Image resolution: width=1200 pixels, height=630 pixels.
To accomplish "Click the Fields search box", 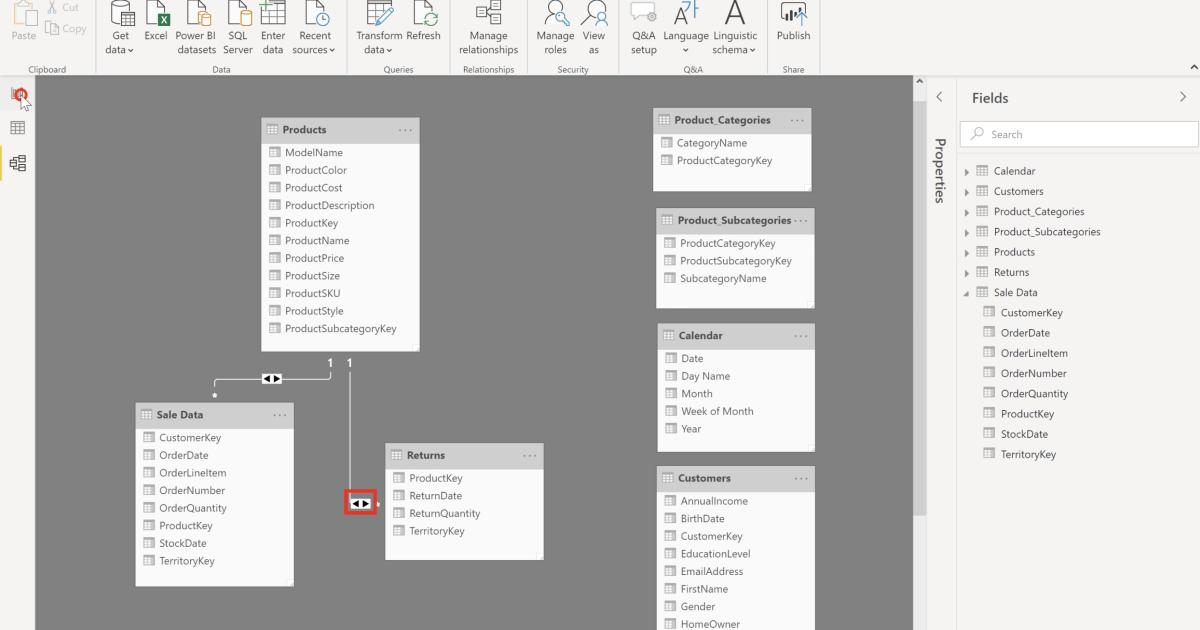I will pyautogui.click(x=1078, y=133).
